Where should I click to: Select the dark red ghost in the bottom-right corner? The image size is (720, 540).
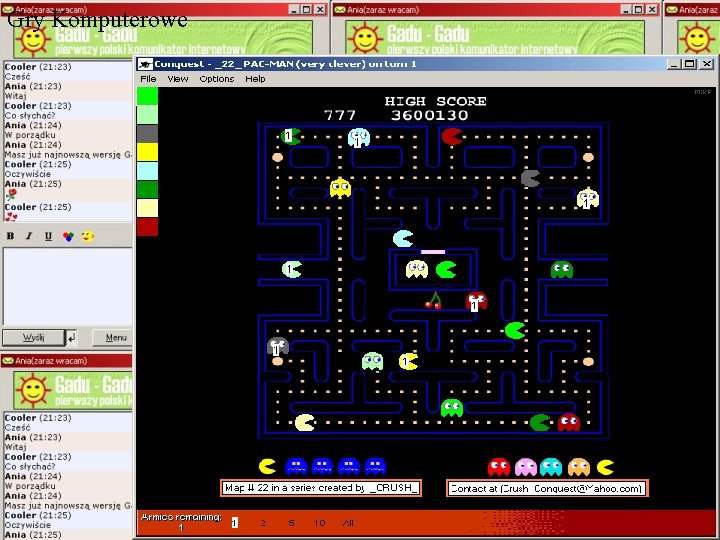(568, 422)
